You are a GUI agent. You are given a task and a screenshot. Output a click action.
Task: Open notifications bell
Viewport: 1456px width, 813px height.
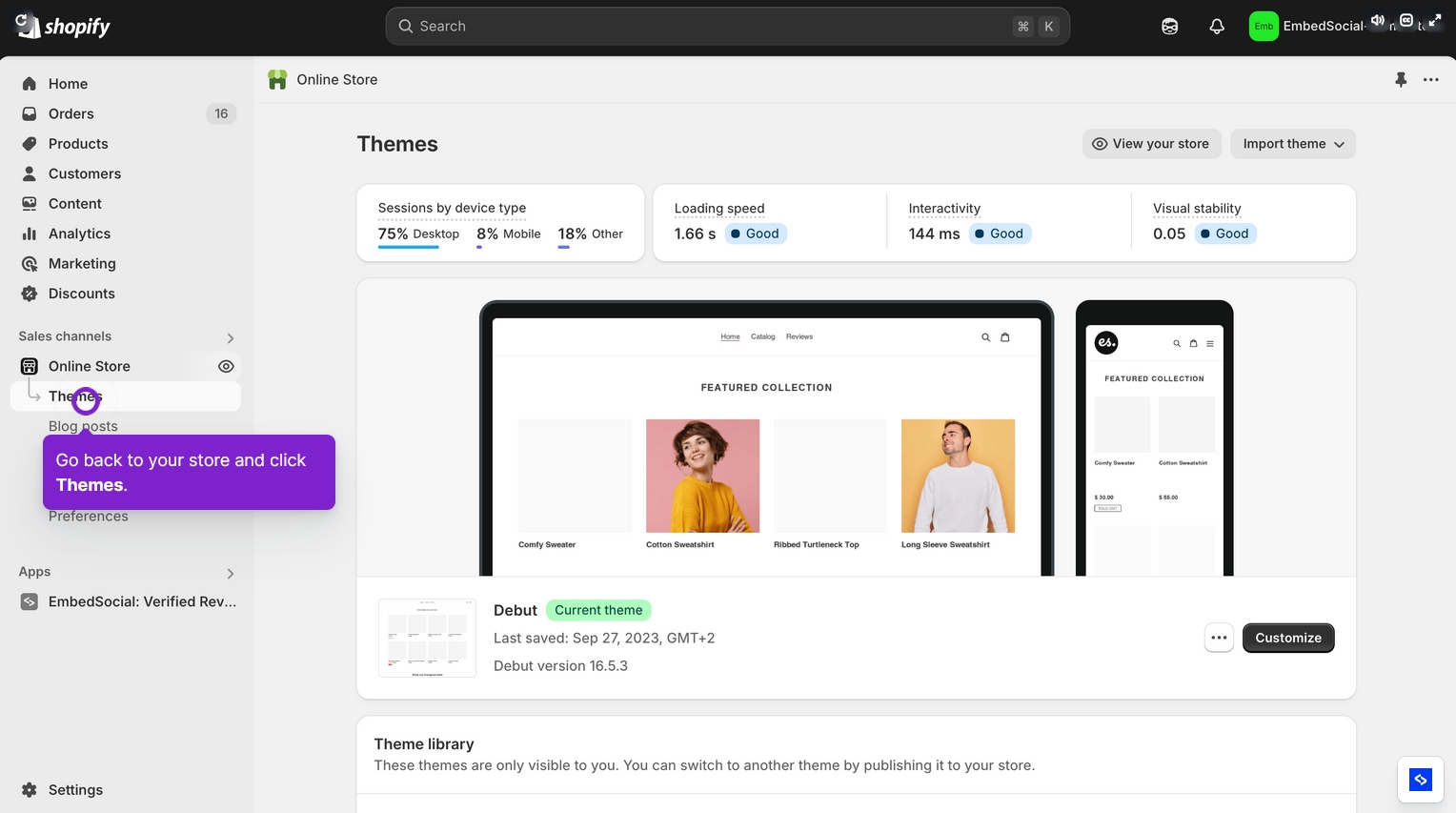click(x=1217, y=27)
